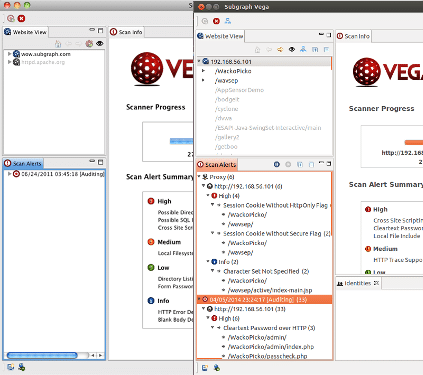423x375 pixels.
Task: Toggle the eye icon in right Website View toolbar
Action: tap(292, 50)
